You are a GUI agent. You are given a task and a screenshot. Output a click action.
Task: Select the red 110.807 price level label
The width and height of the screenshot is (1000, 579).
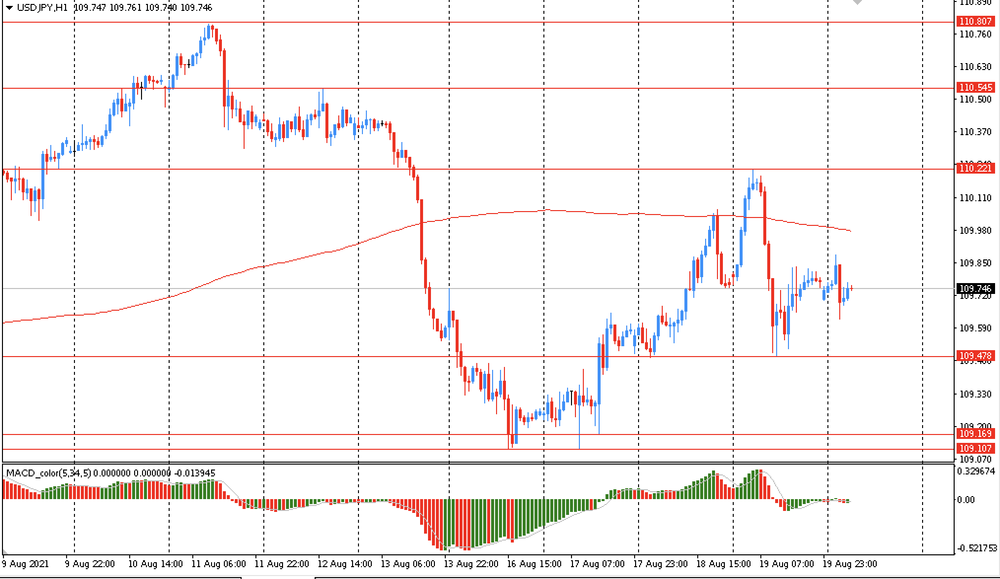(976, 22)
